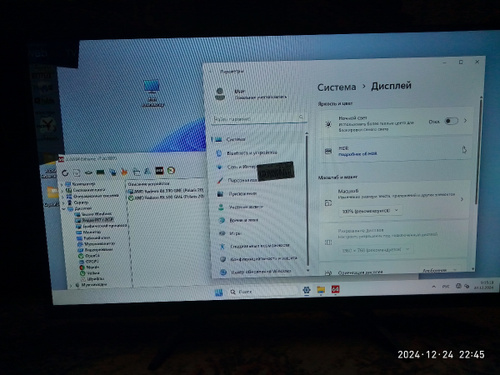Click the round gauge icon in AIDA64 toolbar
Image resolution: width=500 pixels, height=375 pixels.
point(171,170)
